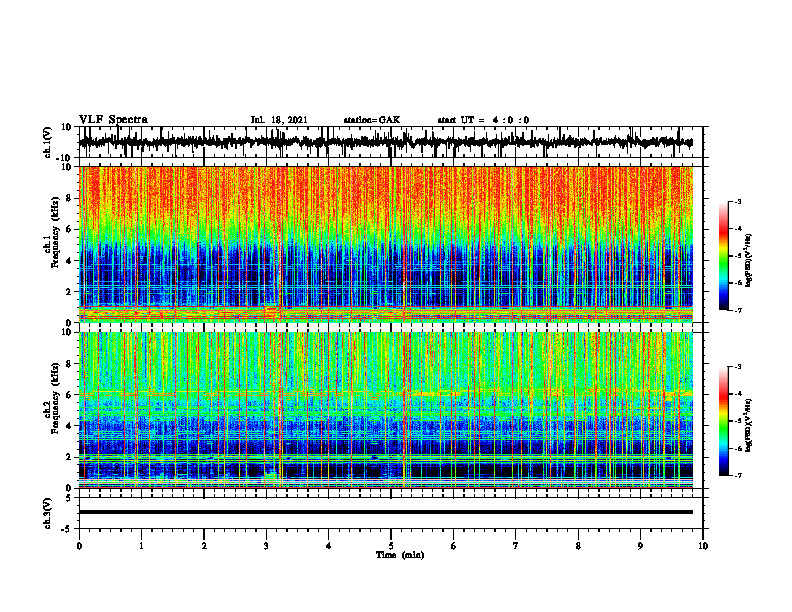The height and width of the screenshot is (612, 792).
Task: Click the "VLF Spectra" plot title
Action: click(113, 120)
